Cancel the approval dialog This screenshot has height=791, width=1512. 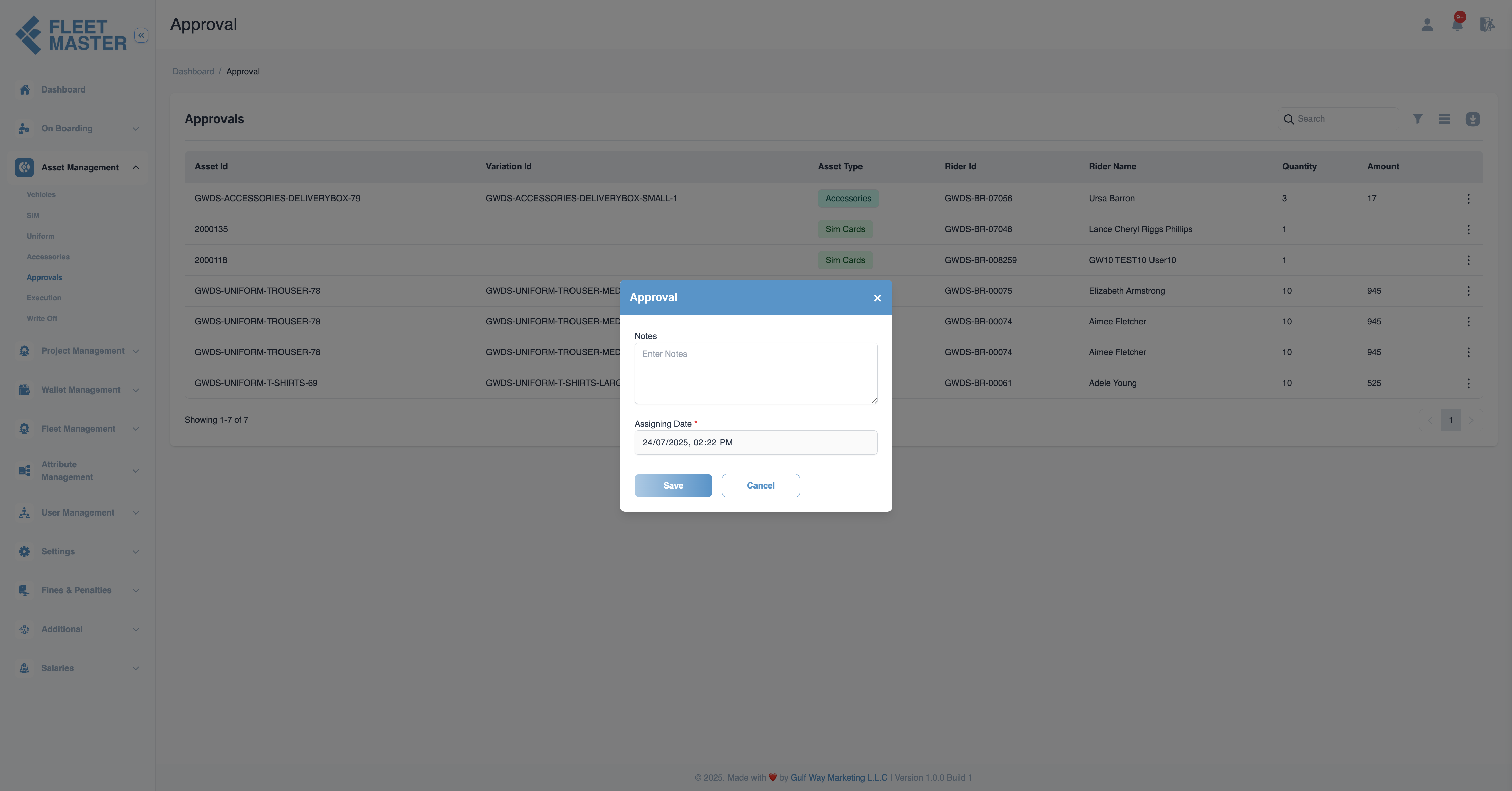(761, 486)
